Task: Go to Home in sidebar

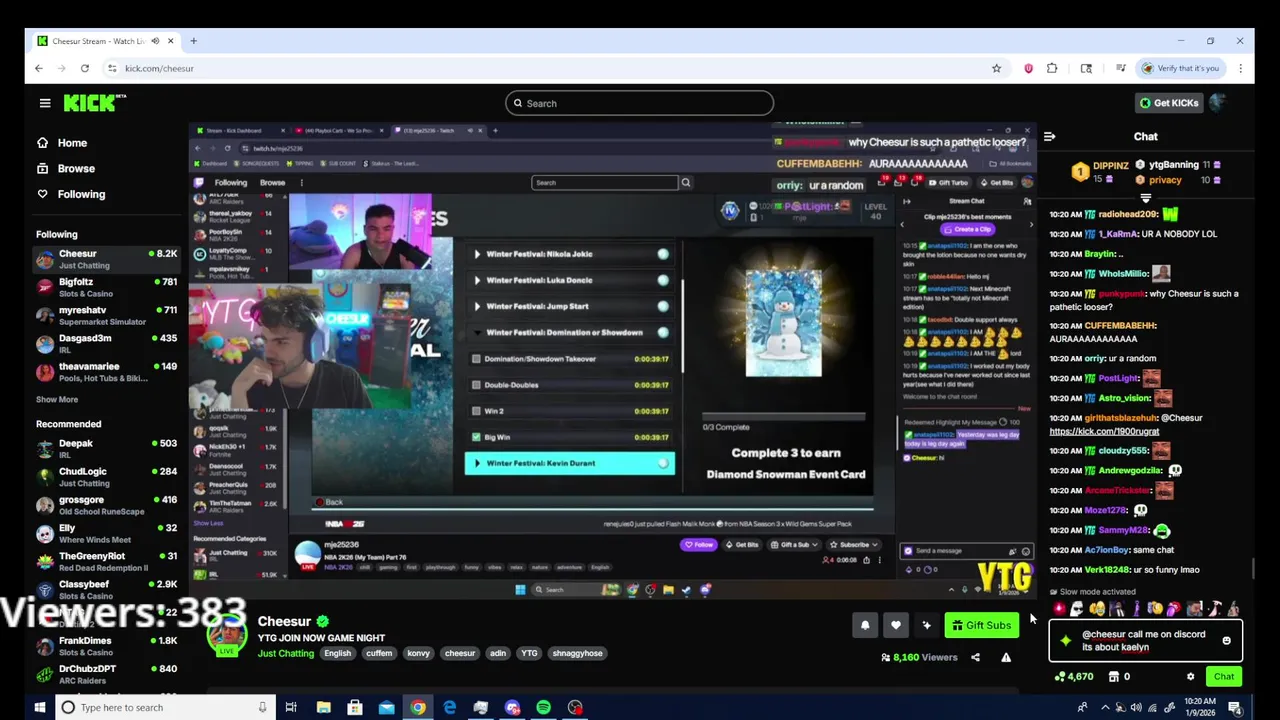Action: coord(72,143)
